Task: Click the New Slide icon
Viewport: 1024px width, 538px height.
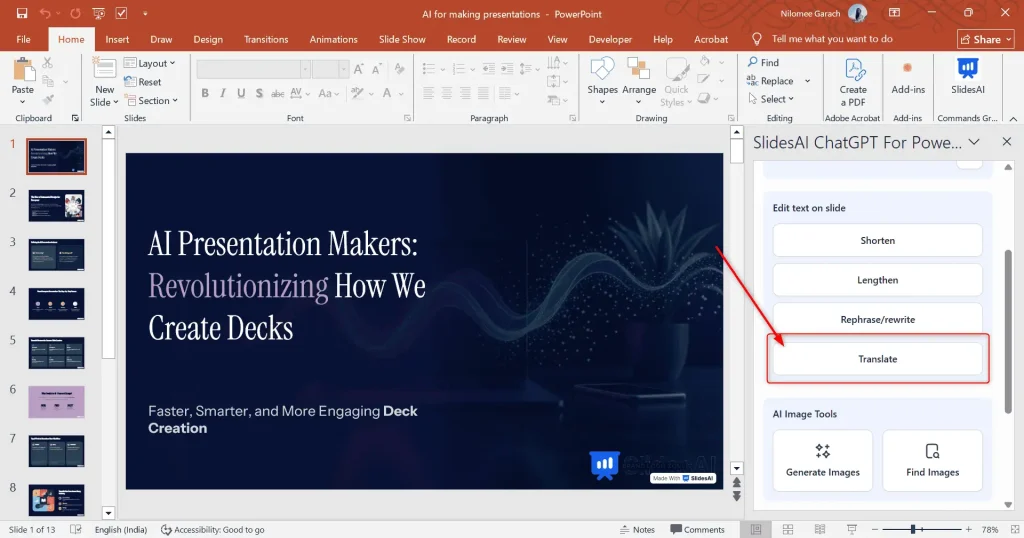Action: pos(104,69)
